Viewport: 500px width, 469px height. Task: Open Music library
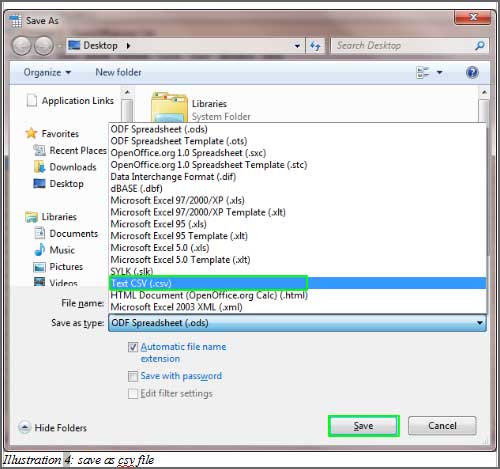pos(62,250)
